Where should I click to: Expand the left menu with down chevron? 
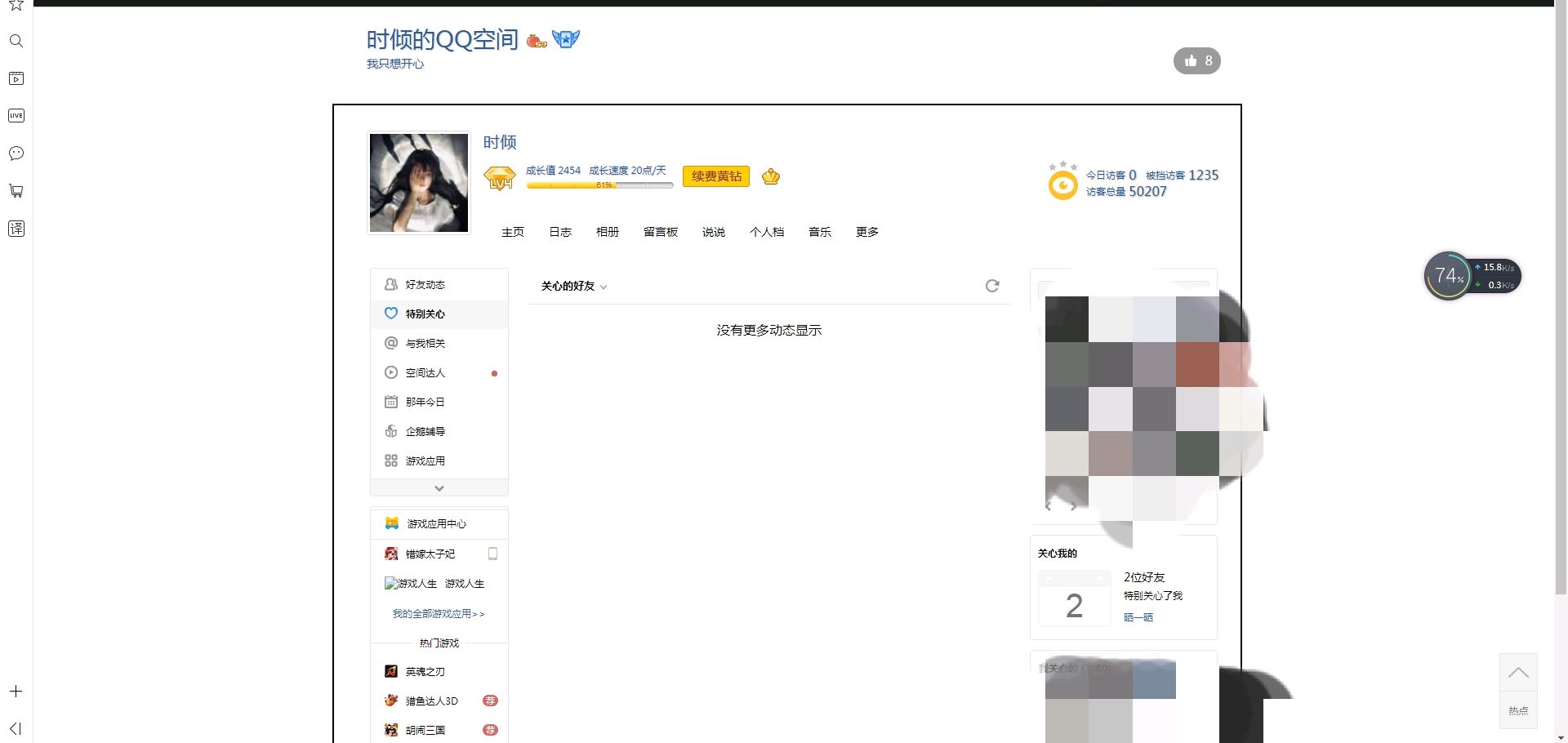439,487
